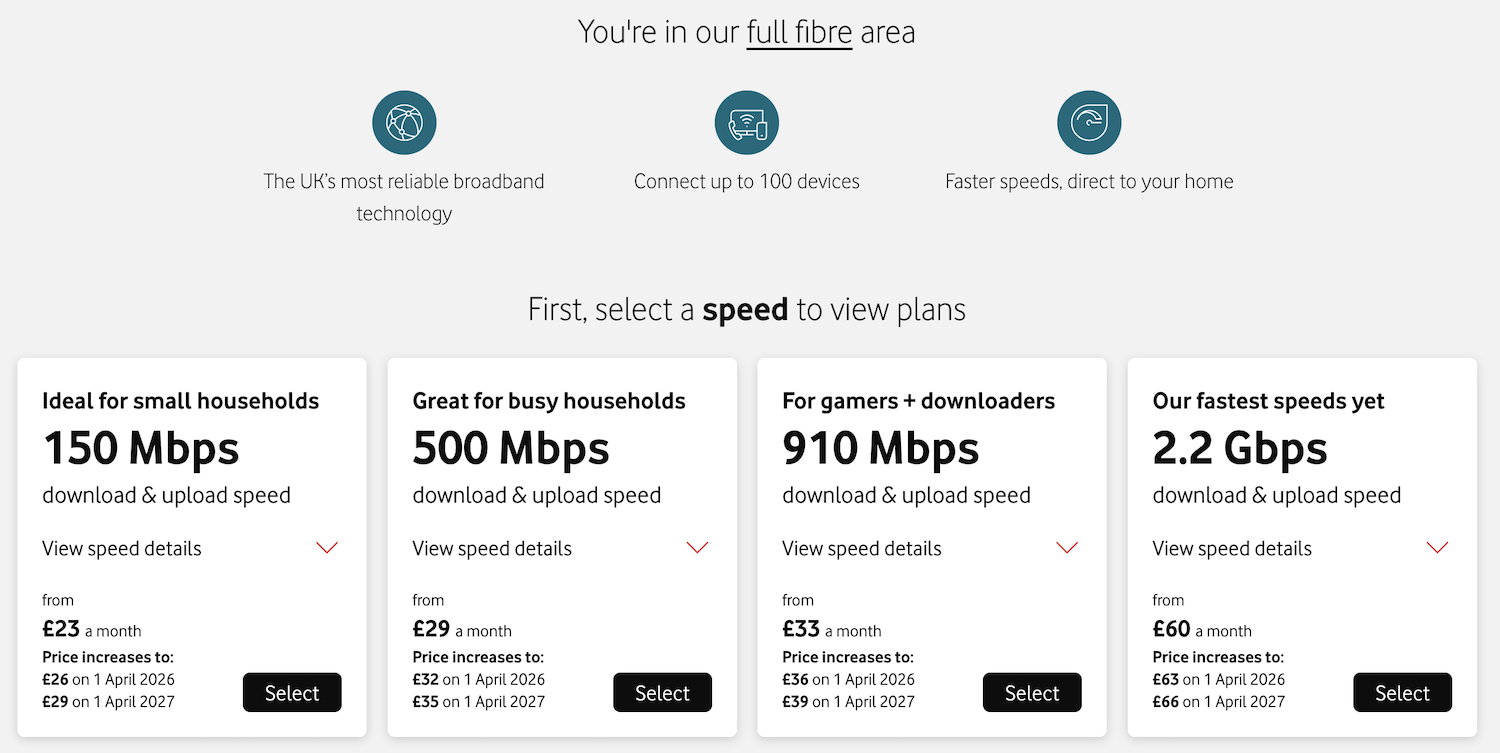1500x753 pixels.
Task: Click the connected devices icon
Action: coord(747,123)
